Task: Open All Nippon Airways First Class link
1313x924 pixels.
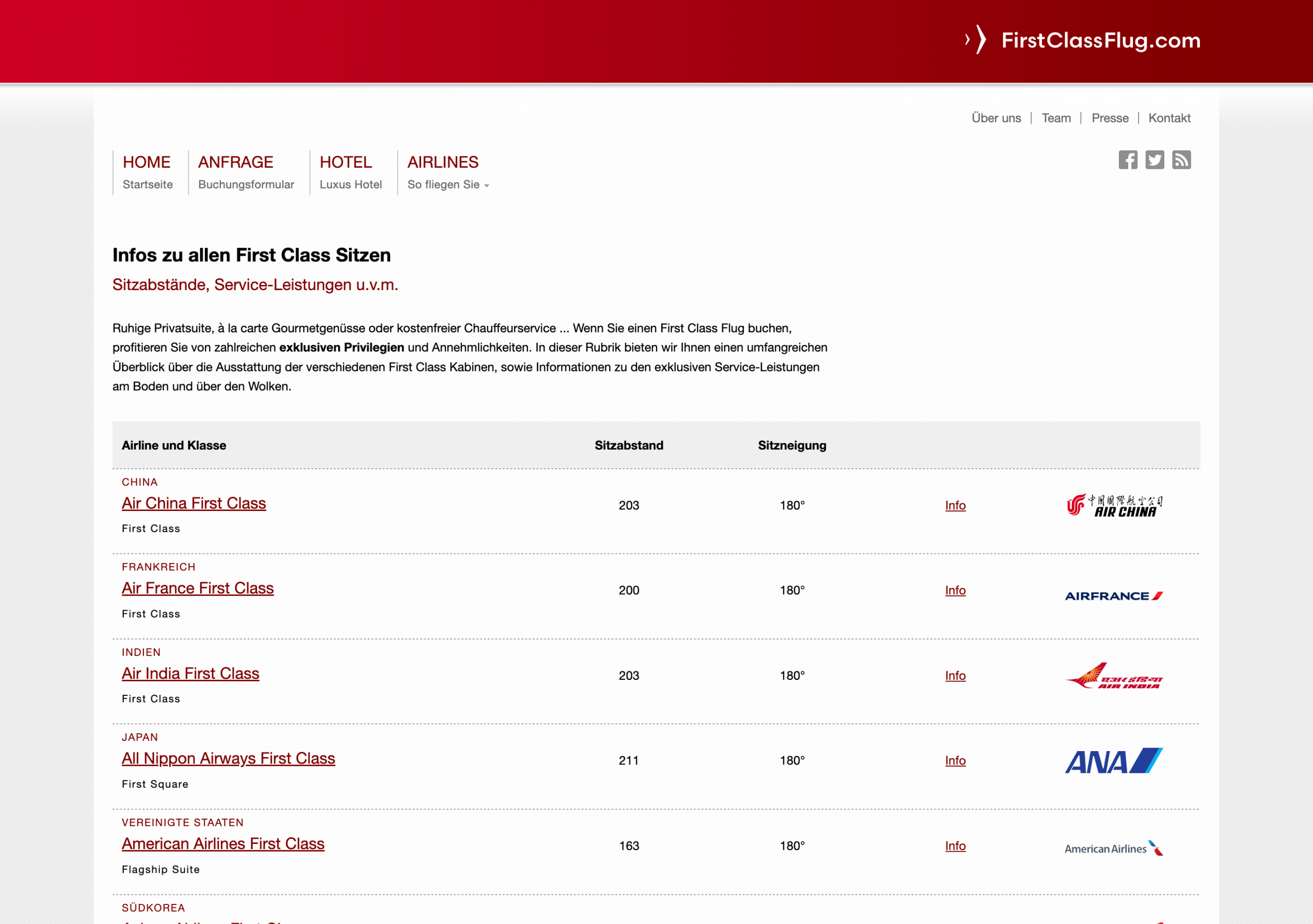Action: [228, 758]
